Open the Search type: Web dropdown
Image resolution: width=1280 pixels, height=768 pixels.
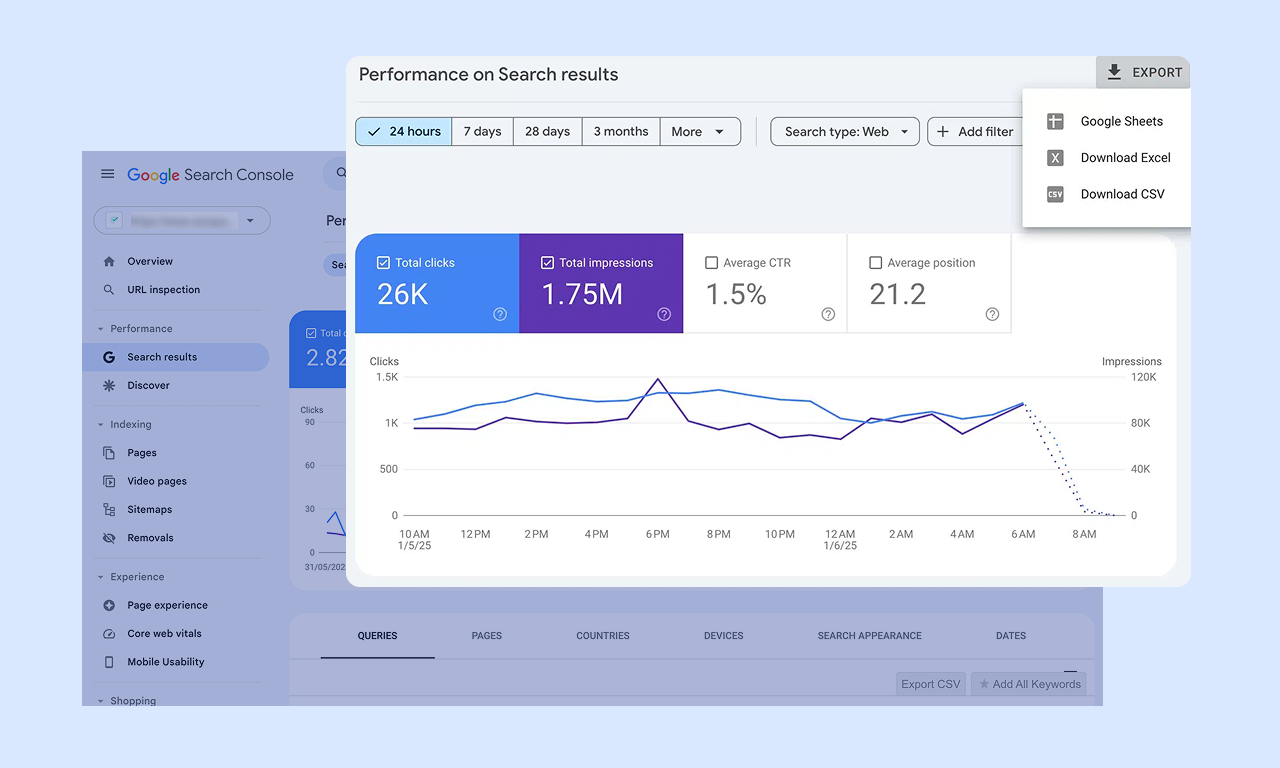tap(845, 132)
